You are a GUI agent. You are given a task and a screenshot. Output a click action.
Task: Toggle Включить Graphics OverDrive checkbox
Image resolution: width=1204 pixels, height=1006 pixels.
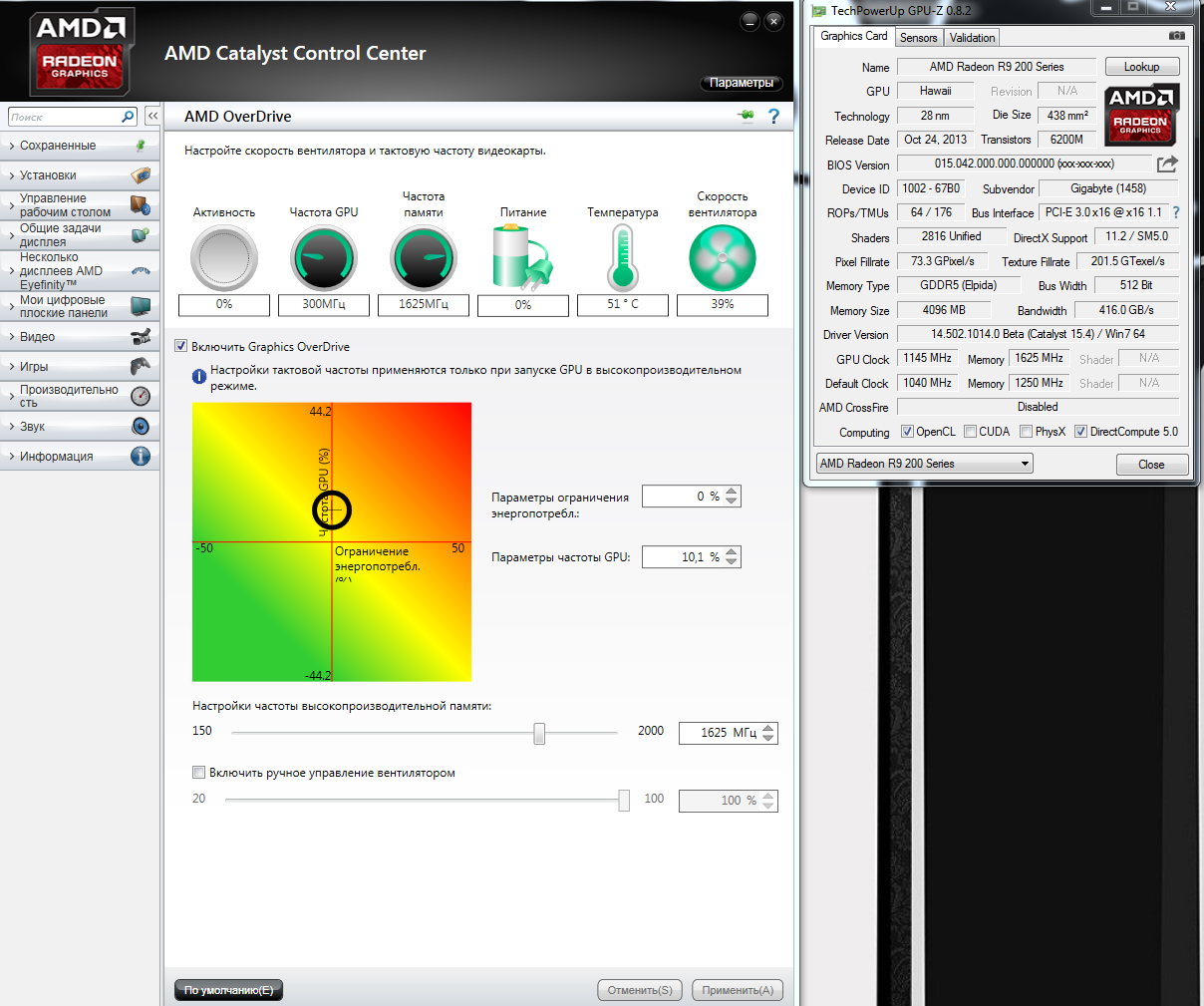180,346
